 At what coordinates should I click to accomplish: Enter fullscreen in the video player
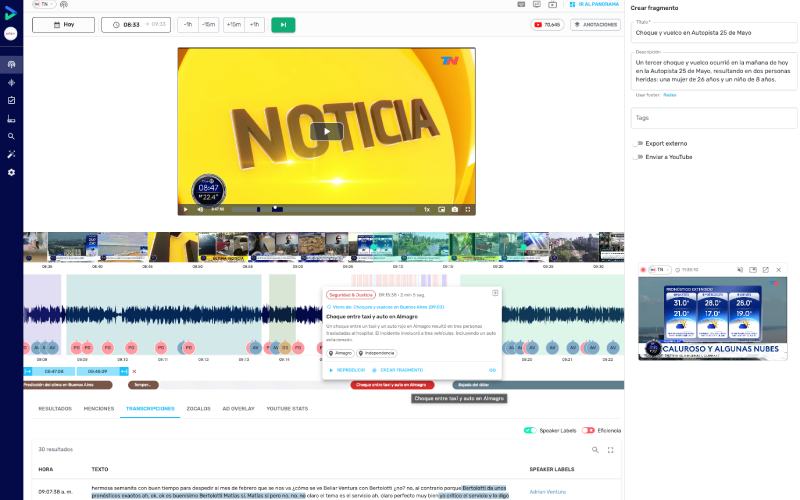click(469, 209)
